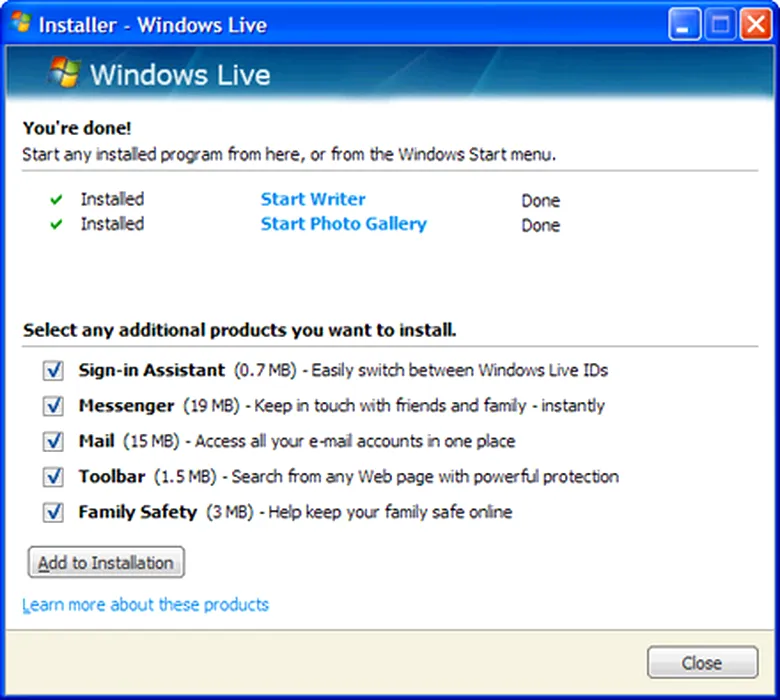Maximize the Installer window
Viewport: 780px width, 700px height.
(x=719, y=25)
